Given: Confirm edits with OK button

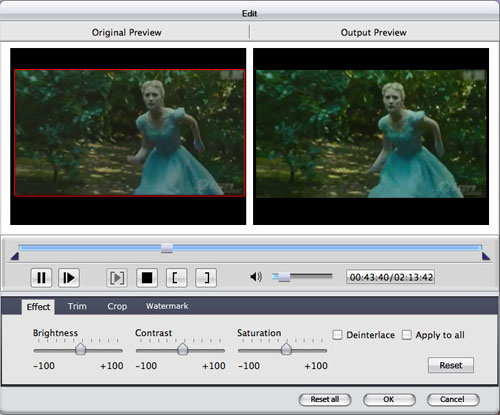Looking at the screenshot, I should (x=389, y=399).
